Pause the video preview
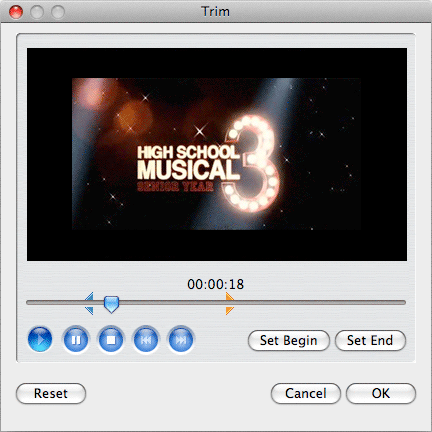Screen dimensions: 432x432 76,340
